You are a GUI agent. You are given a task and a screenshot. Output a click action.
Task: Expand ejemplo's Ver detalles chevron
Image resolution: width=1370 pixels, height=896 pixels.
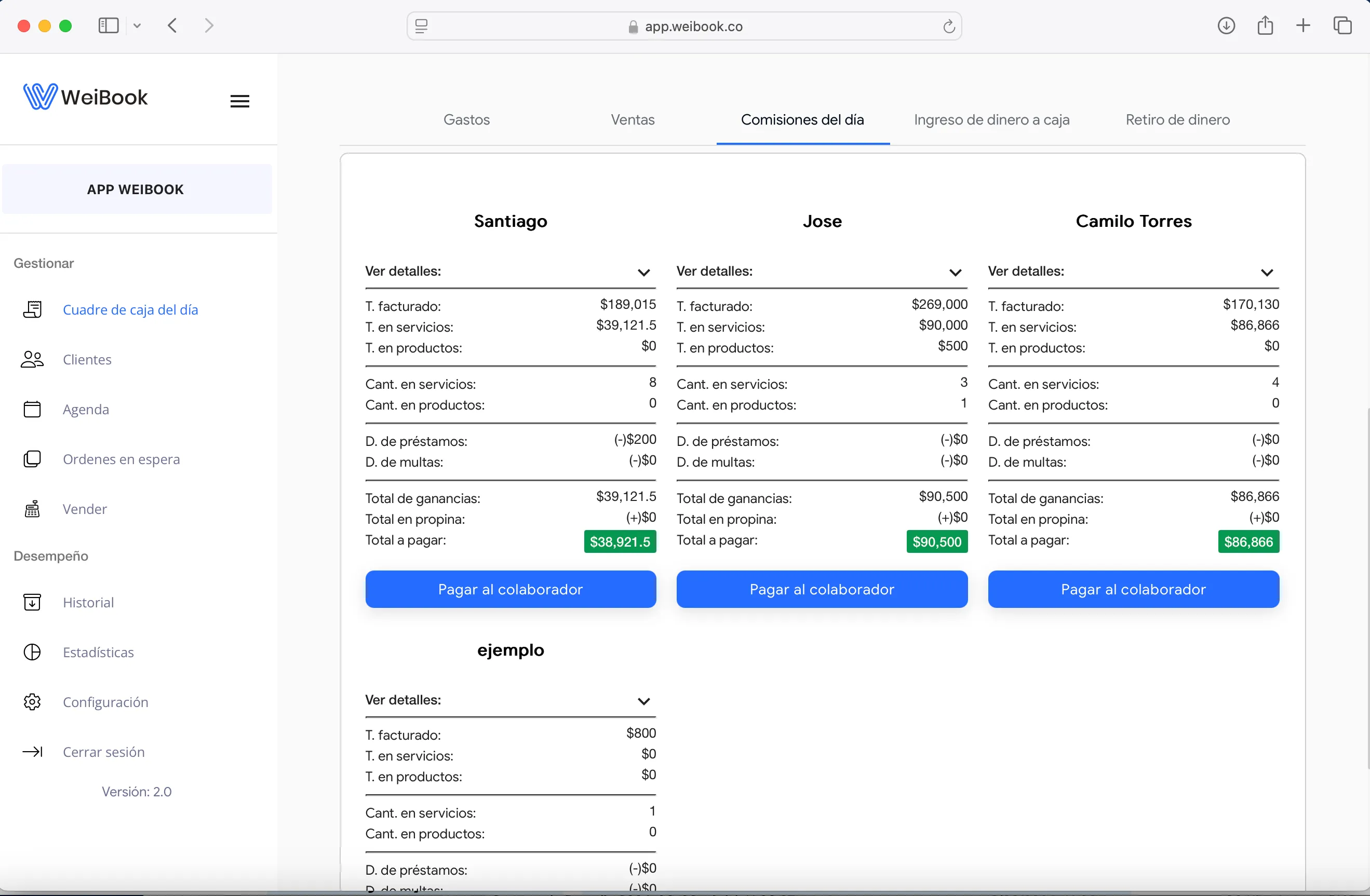643,701
